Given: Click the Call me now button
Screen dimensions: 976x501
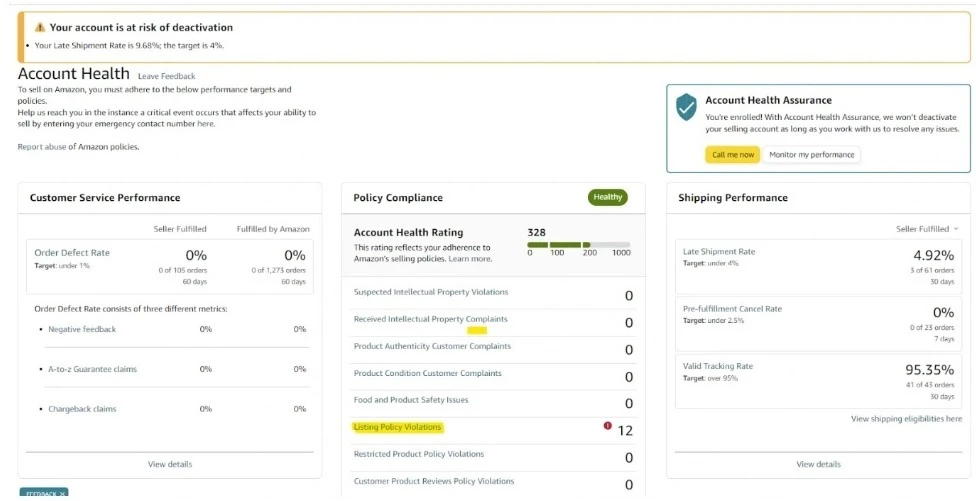Looking at the screenshot, I should (x=733, y=155).
